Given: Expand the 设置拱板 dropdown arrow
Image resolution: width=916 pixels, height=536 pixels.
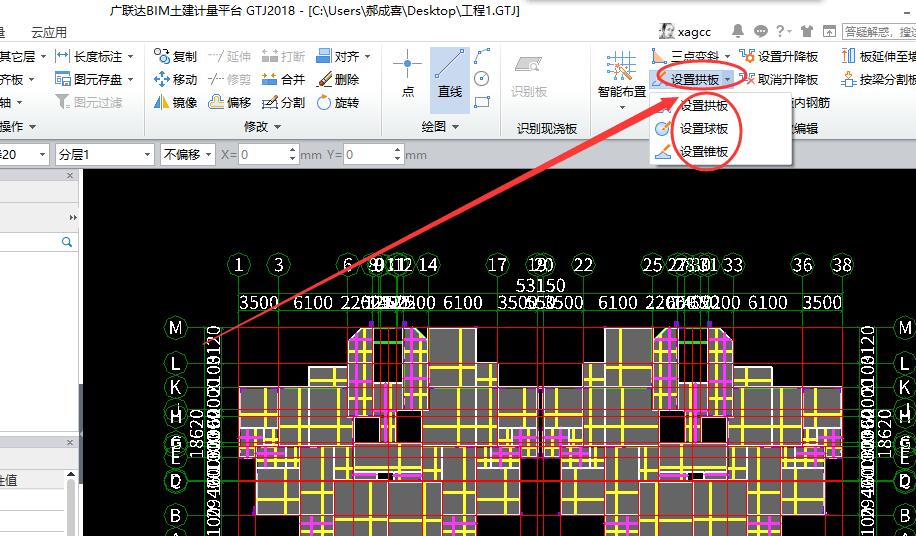Looking at the screenshot, I should [727, 79].
